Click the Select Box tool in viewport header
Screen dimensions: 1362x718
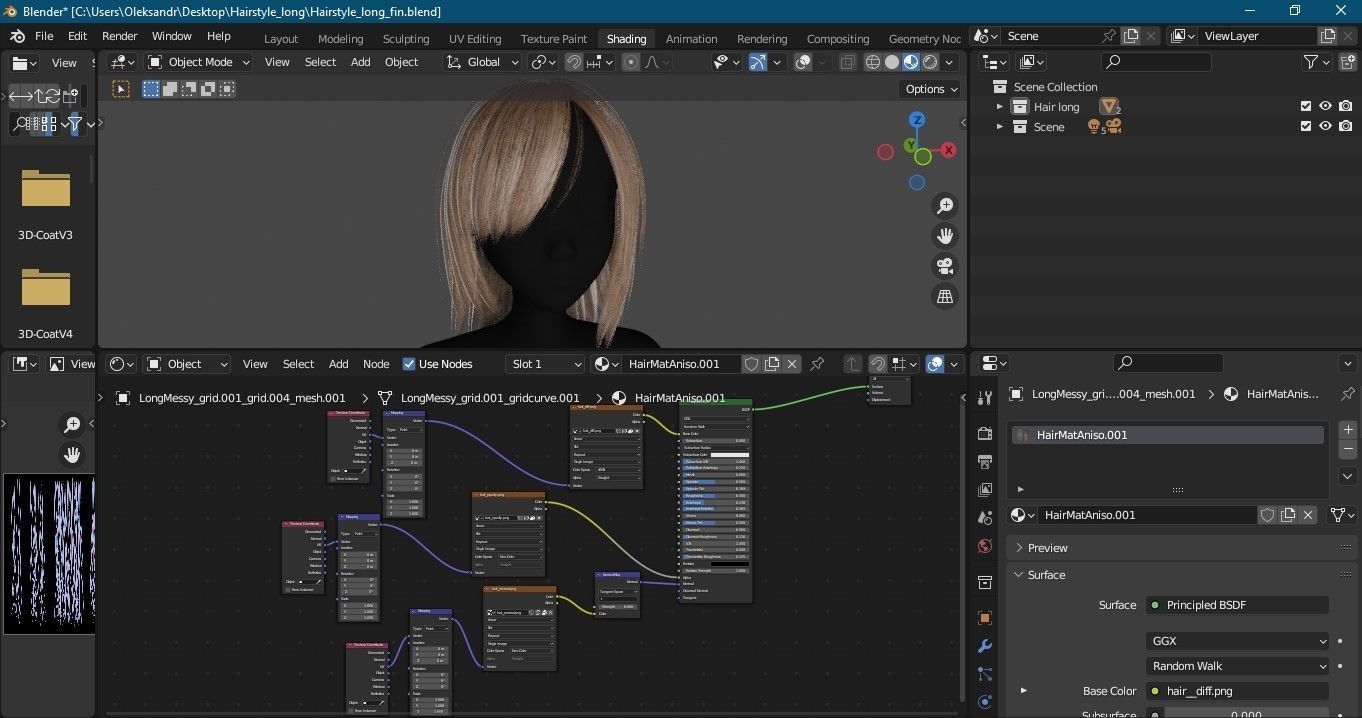pos(151,89)
